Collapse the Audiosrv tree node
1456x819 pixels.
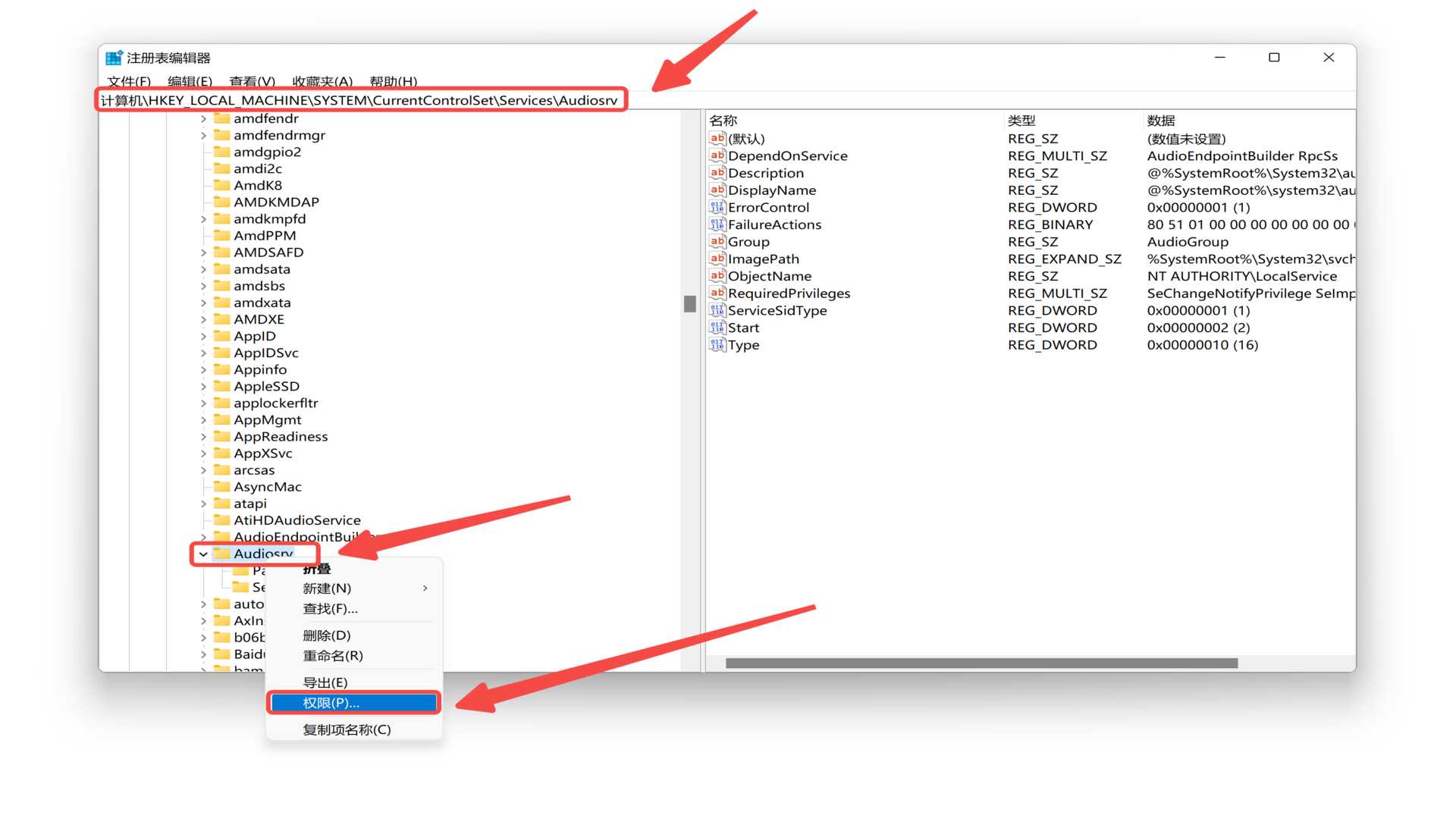[203, 554]
